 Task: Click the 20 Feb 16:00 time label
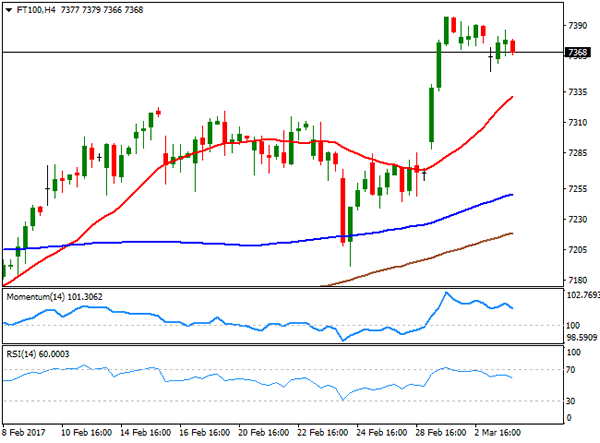[263, 433]
